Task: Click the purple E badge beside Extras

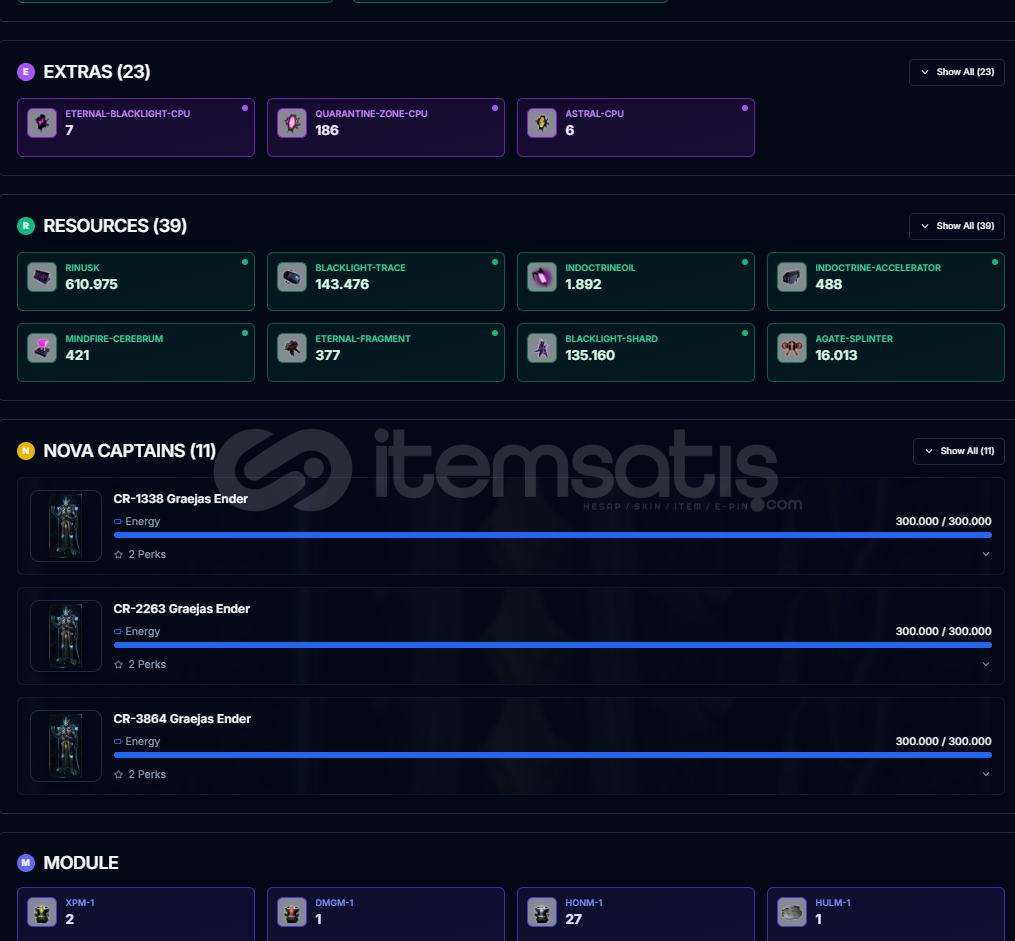Action: point(26,72)
